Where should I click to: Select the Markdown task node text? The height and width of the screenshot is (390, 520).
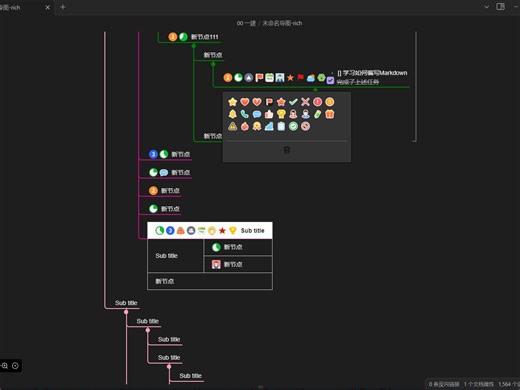coord(372,77)
